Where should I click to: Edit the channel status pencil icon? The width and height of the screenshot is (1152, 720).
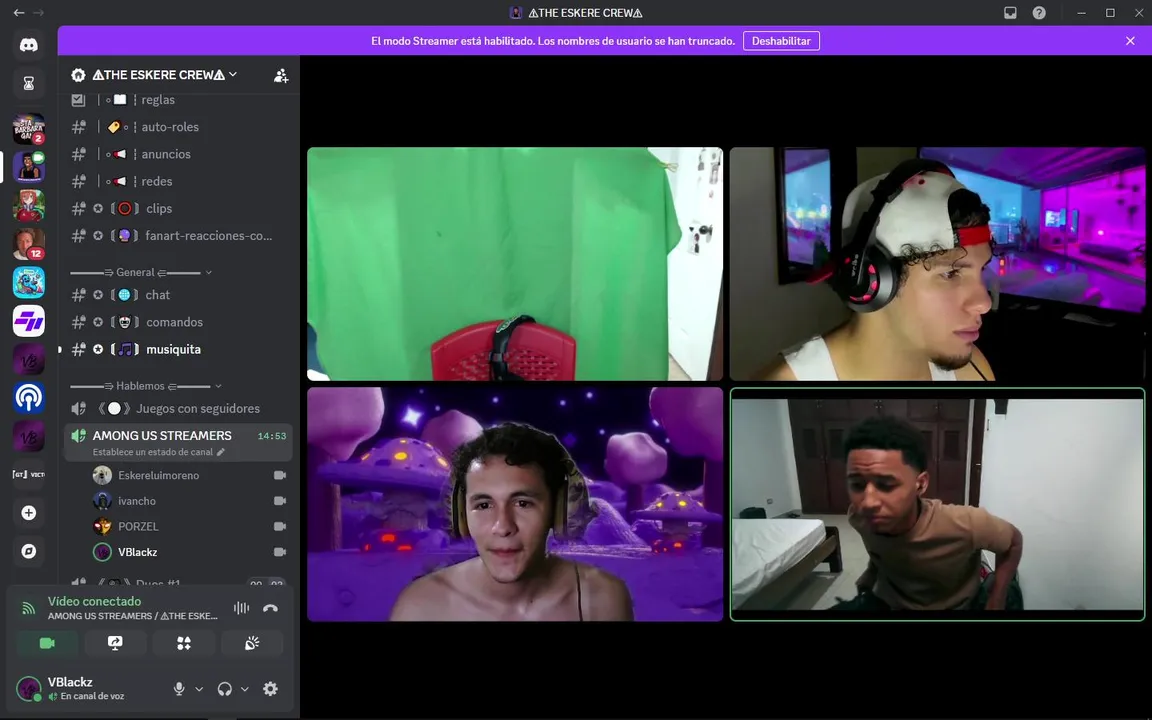pos(220,452)
